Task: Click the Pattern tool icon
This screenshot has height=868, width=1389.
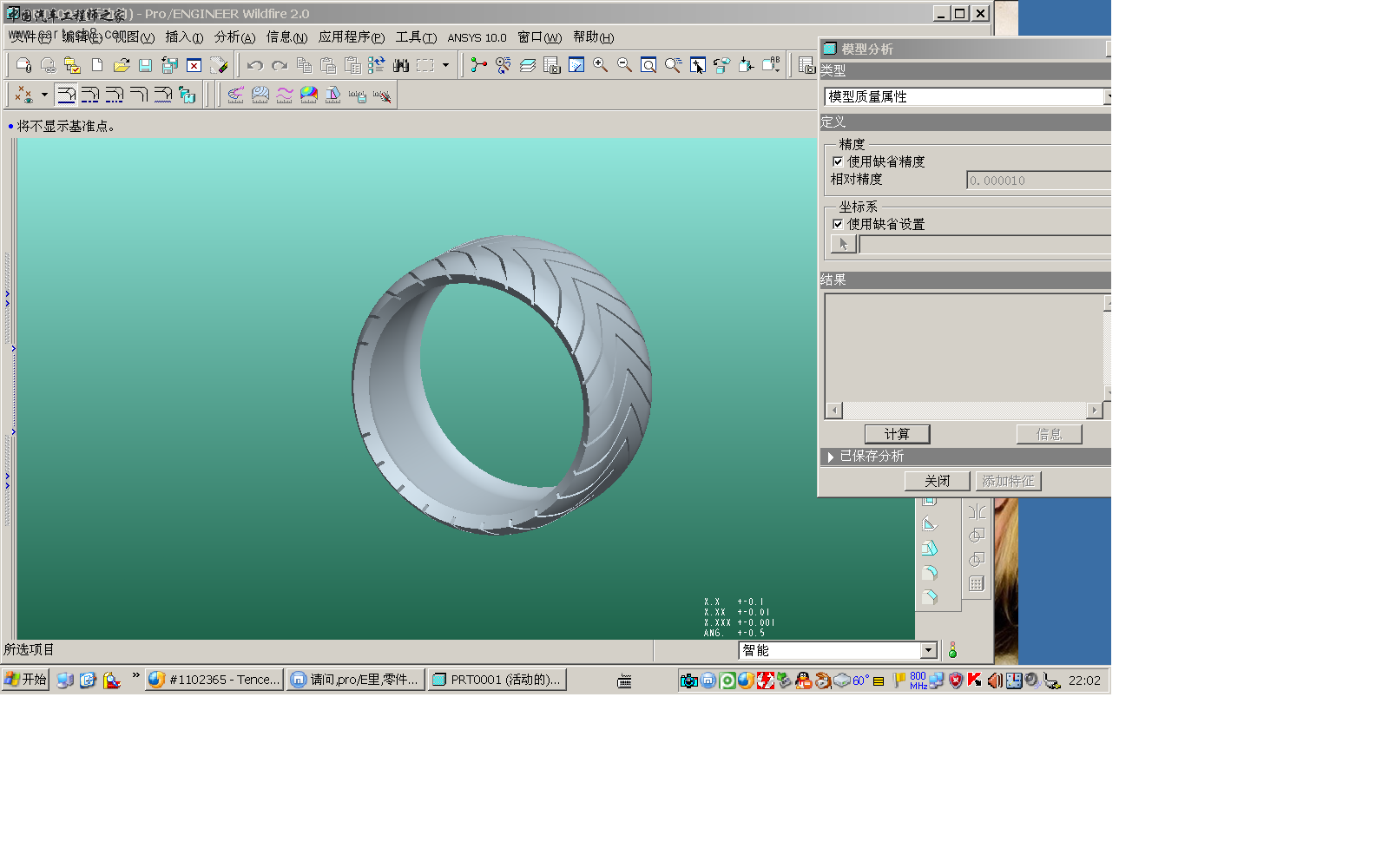Action: [977, 583]
